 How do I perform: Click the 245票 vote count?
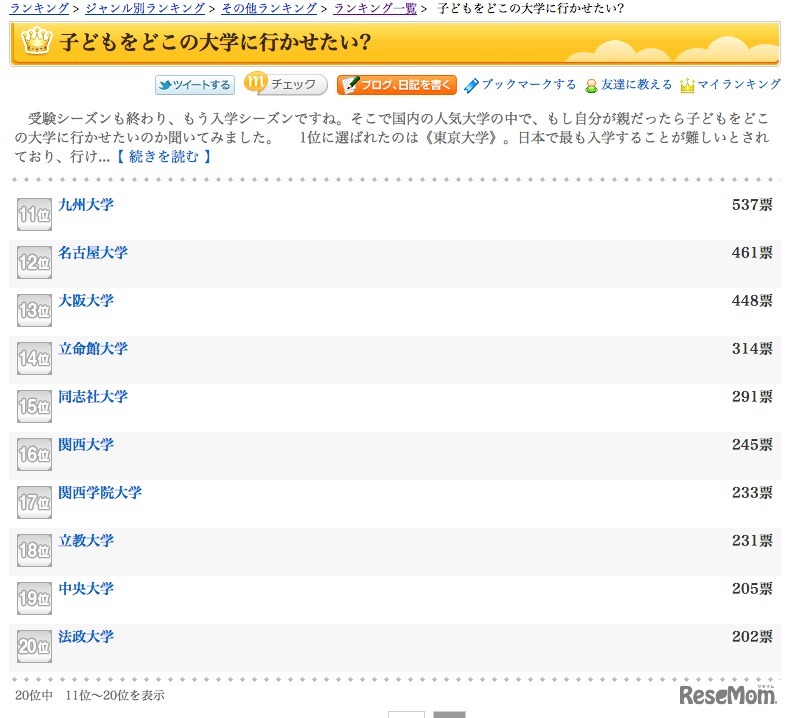pos(752,444)
